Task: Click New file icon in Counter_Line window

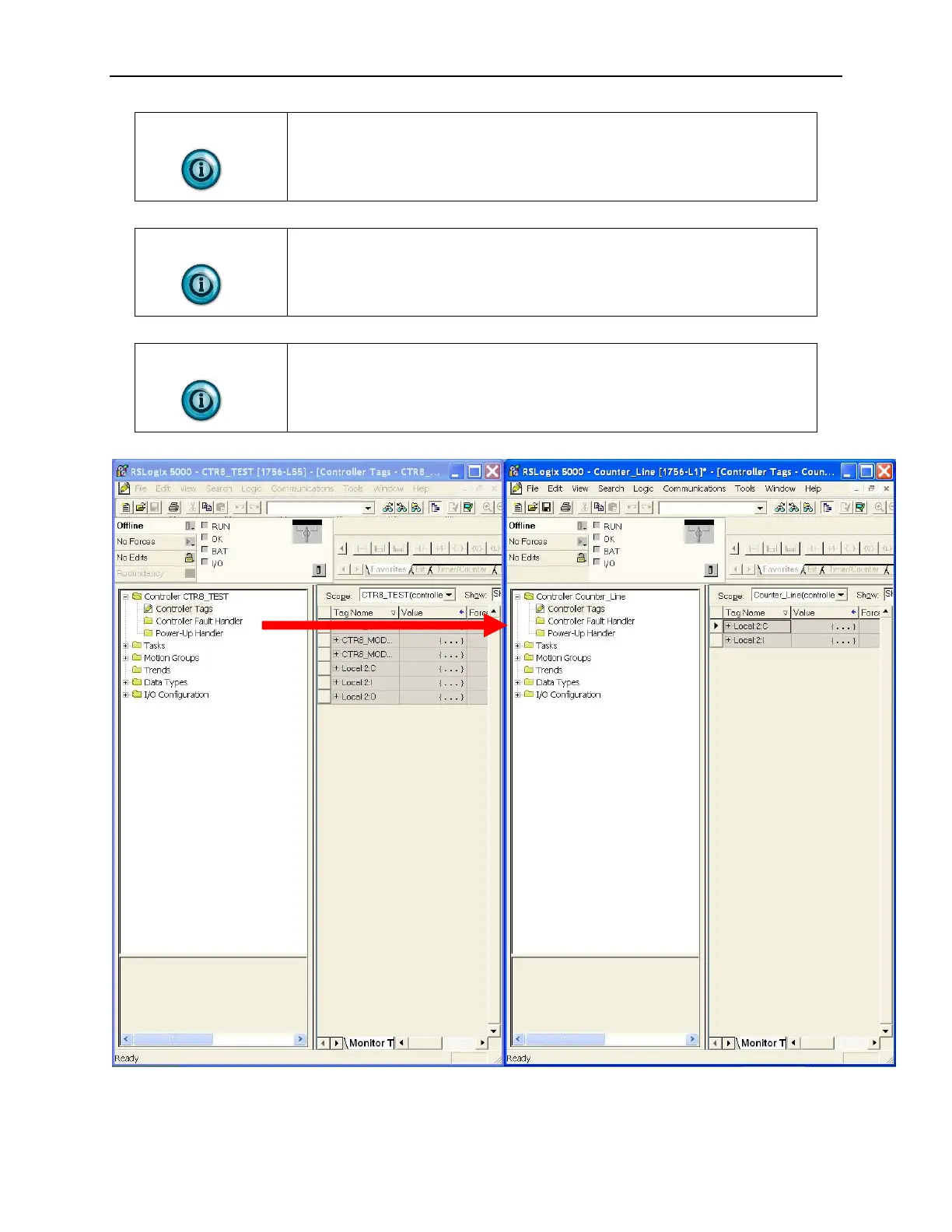Action: pyautogui.click(x=517, y=507)
